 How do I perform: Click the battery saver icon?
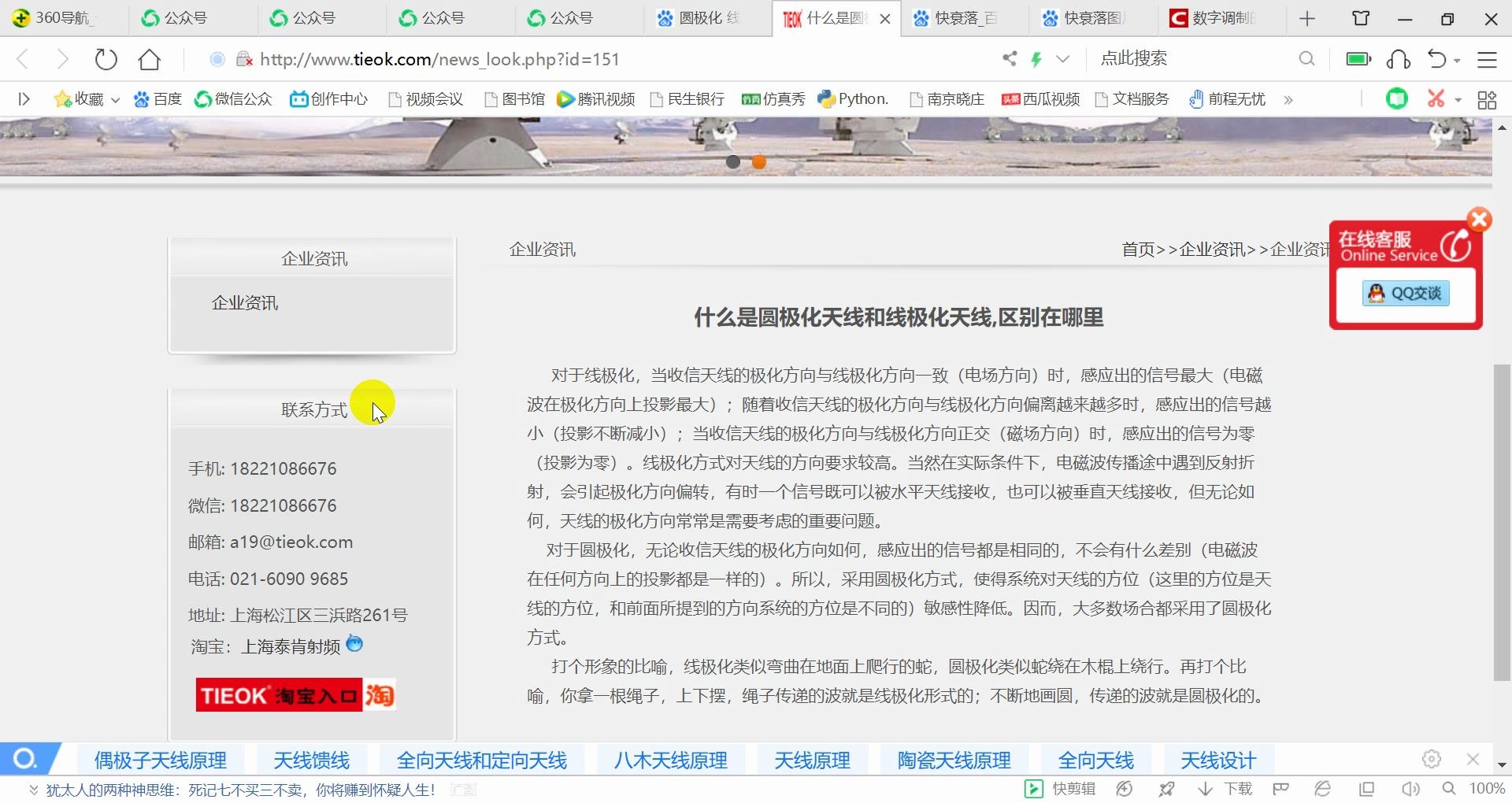(x=1357, y=58)
